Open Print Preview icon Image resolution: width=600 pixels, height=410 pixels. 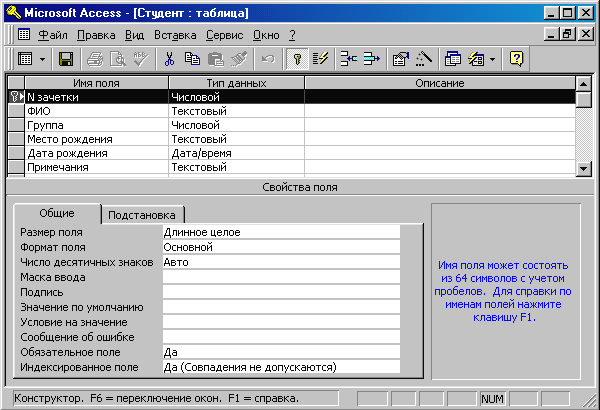[x=118, y=59]
